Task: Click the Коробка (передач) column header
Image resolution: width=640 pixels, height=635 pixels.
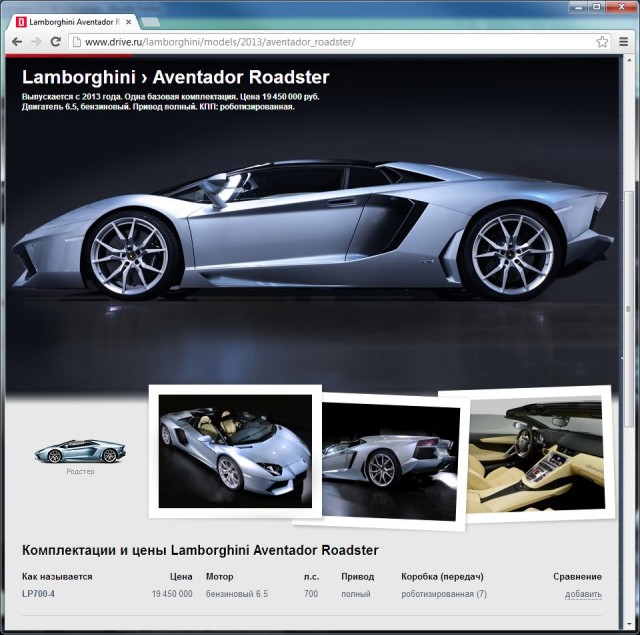Action: pos(442,577)
